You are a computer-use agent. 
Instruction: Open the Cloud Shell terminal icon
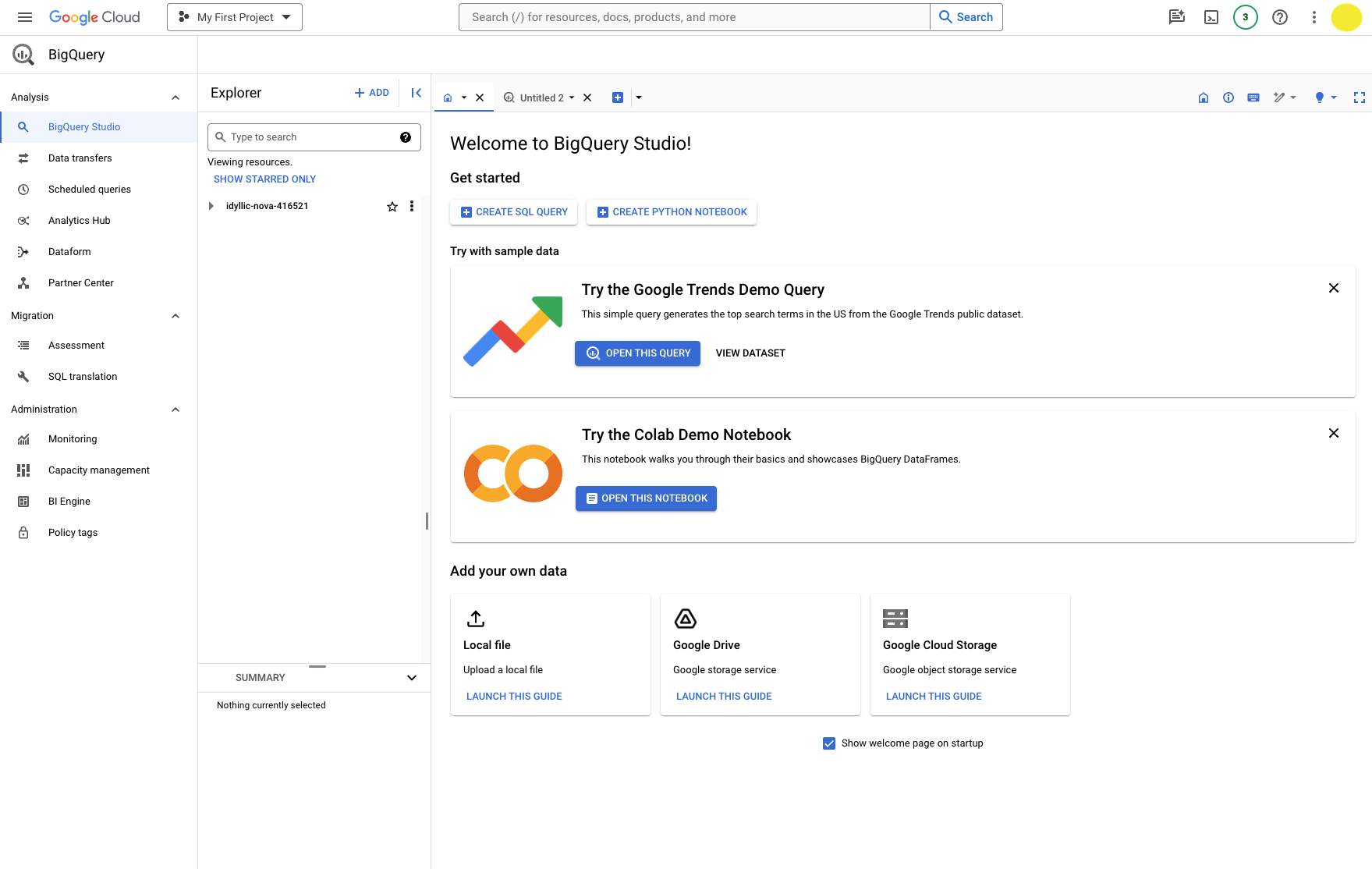point(1211,17)
